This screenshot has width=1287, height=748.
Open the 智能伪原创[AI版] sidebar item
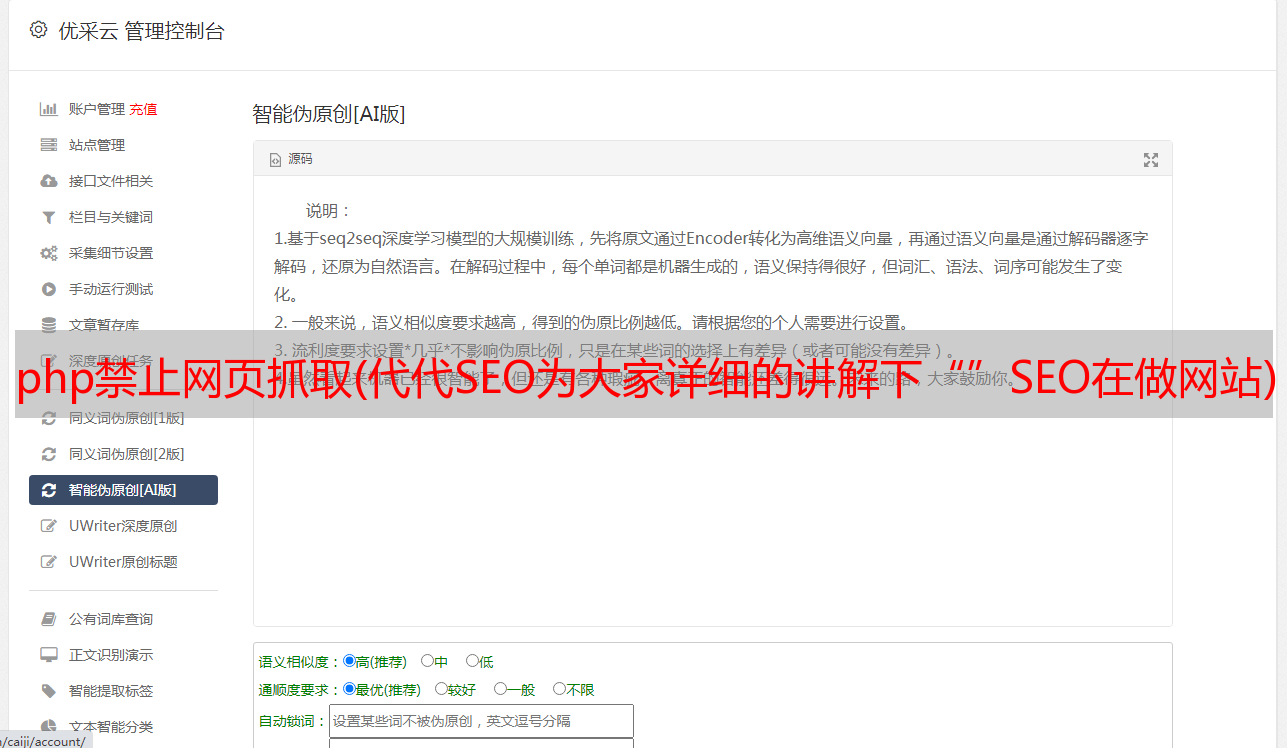point(123,490)
